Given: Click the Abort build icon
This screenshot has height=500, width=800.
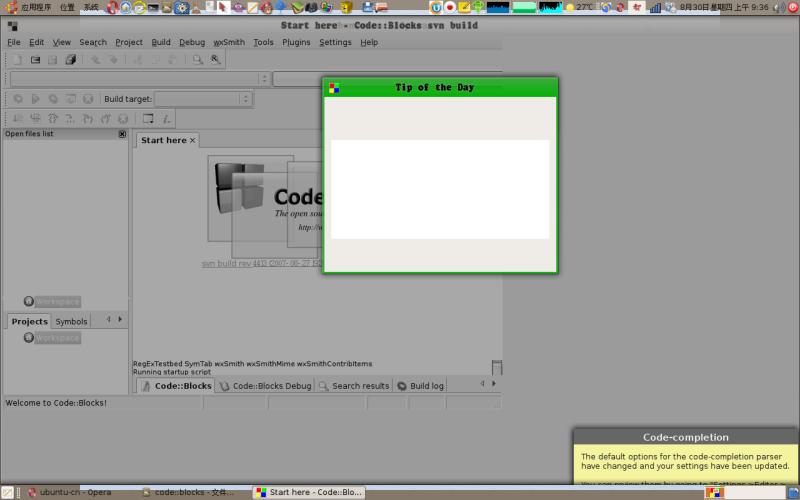Looking at the screenshot, I should pos(88,98).
